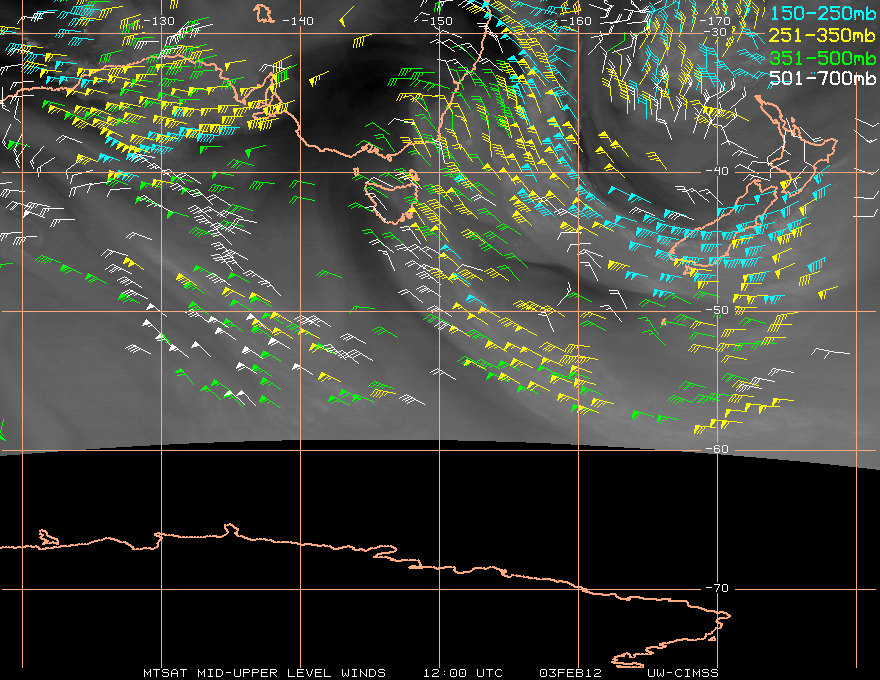The height and width of the screenshot is (680, 880).
Task: Click the -50 latitude label
Action: pos(717,310)
